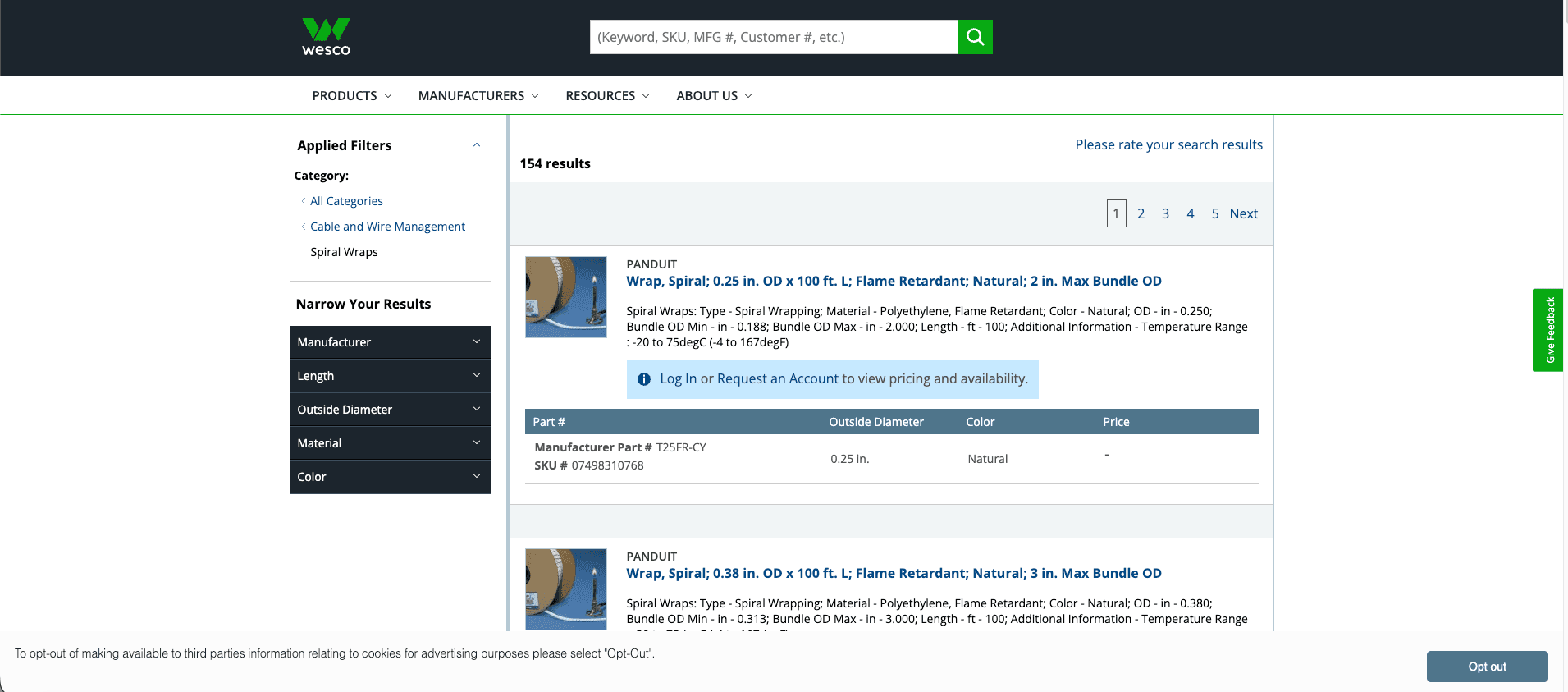1568x692 pixels.
Task: Select current page 1 in pagination
Action: coord(1116,213)
